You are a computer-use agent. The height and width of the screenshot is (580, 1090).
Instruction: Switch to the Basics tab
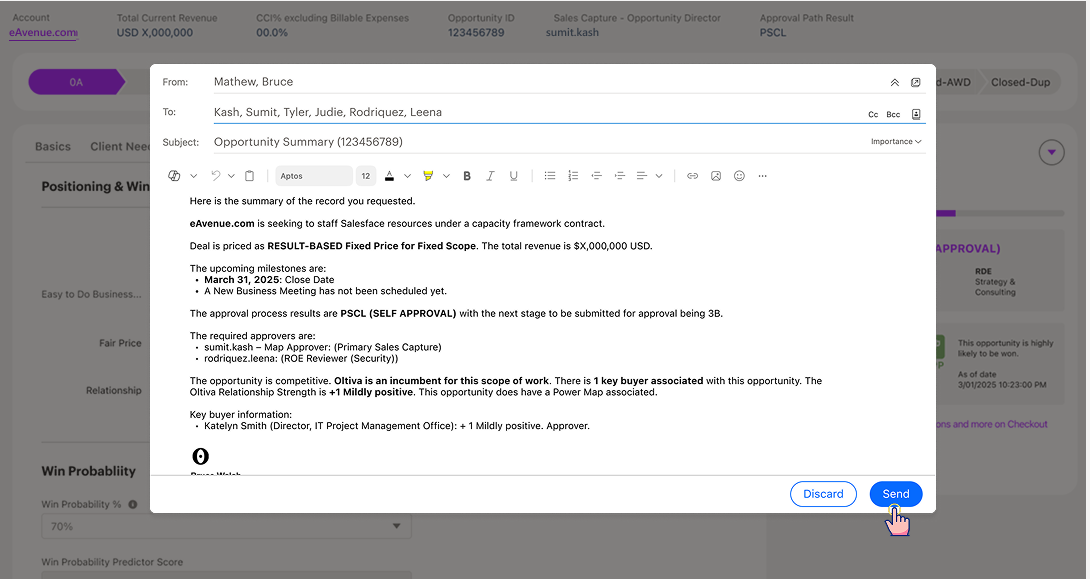tap(53, 146)
